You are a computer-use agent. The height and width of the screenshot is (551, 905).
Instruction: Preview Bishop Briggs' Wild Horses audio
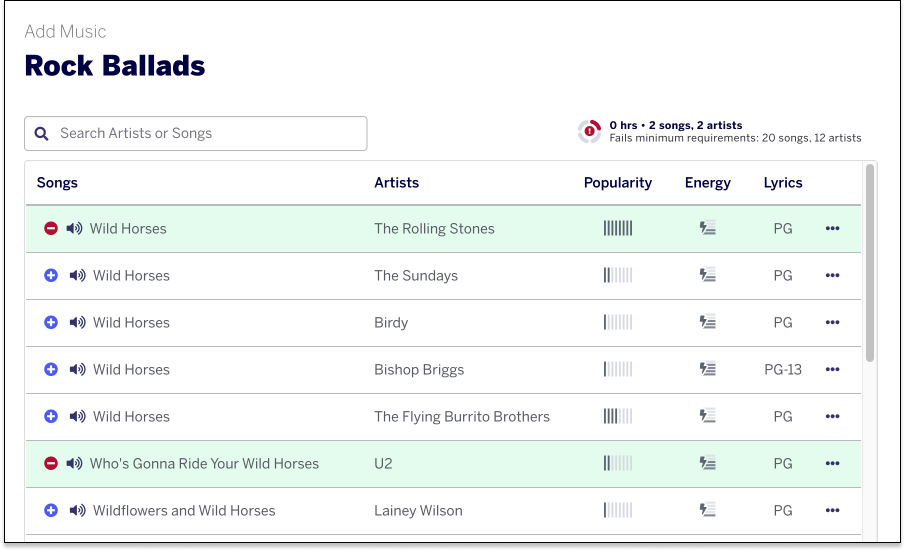(77, 369)
